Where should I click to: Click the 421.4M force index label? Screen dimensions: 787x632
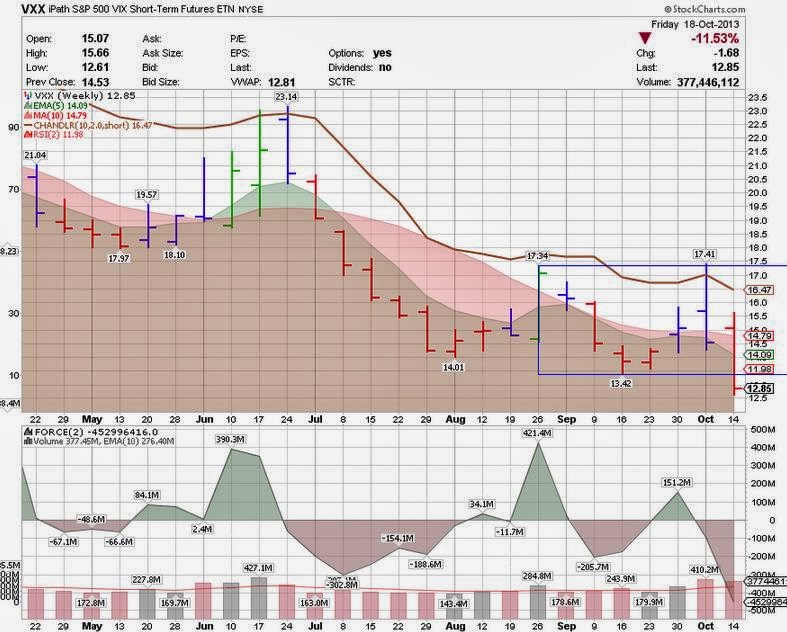tap(538, 433)
